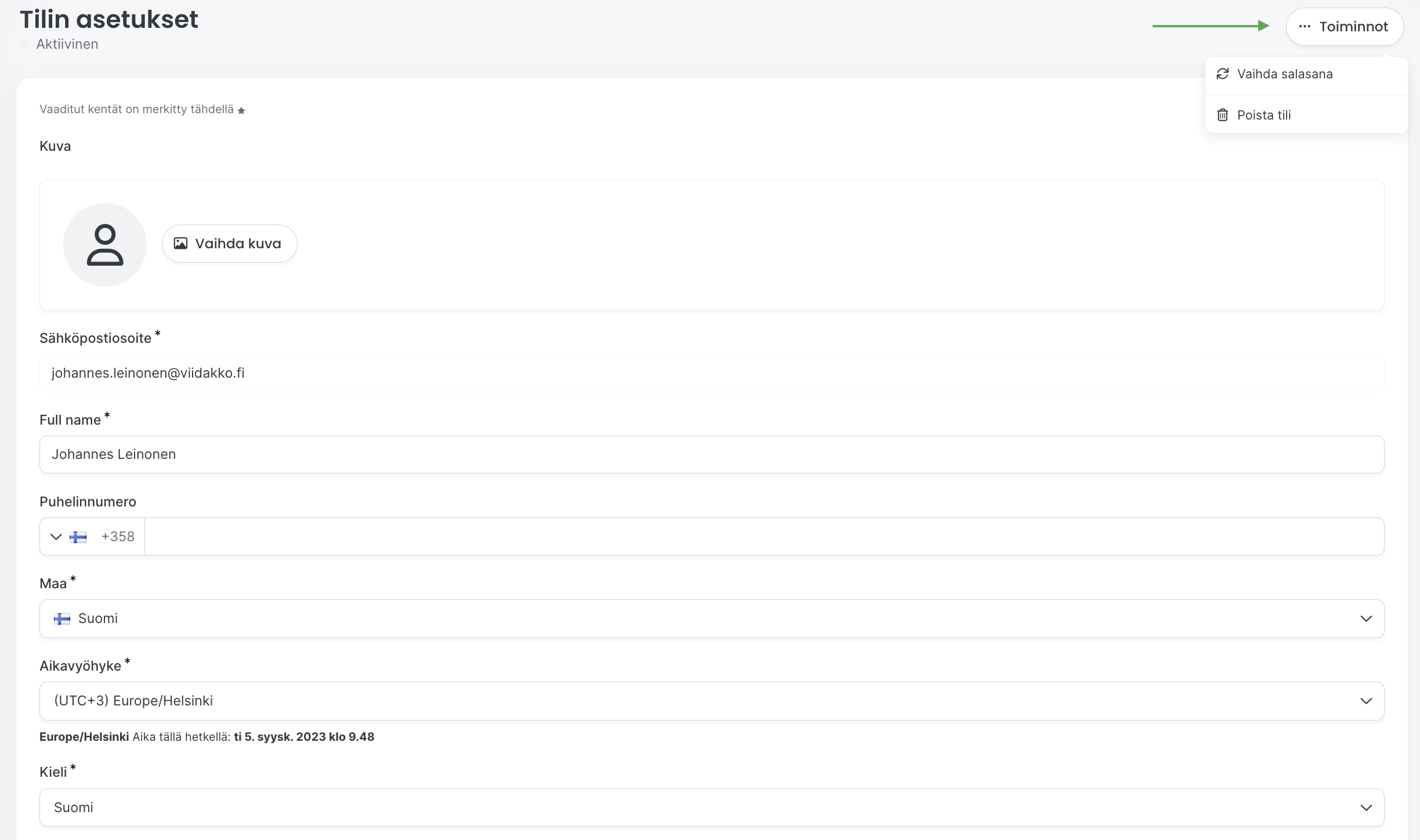
Task: Click the Vaihda kuva button
Action: click(x=230, y=244)
